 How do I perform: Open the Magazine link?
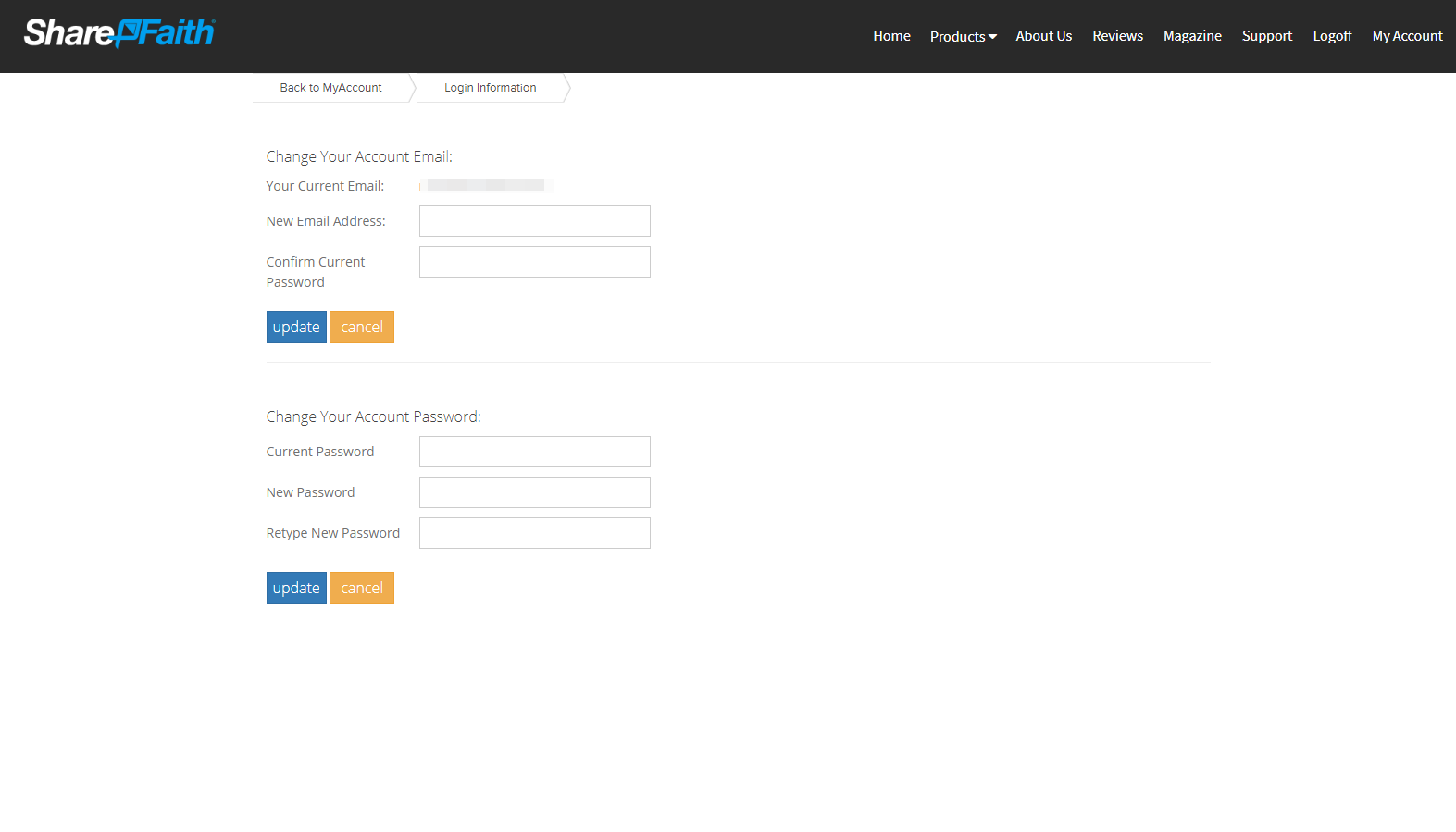pyautogui.click(x=1192, y=36)
